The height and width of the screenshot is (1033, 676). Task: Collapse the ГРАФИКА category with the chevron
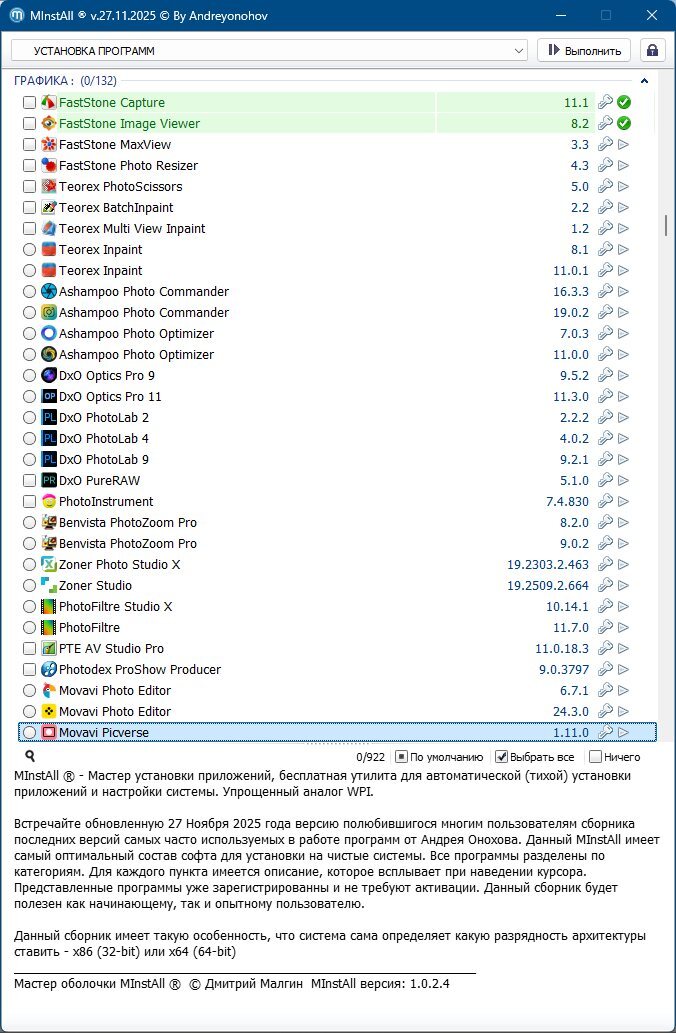point(645,81)
